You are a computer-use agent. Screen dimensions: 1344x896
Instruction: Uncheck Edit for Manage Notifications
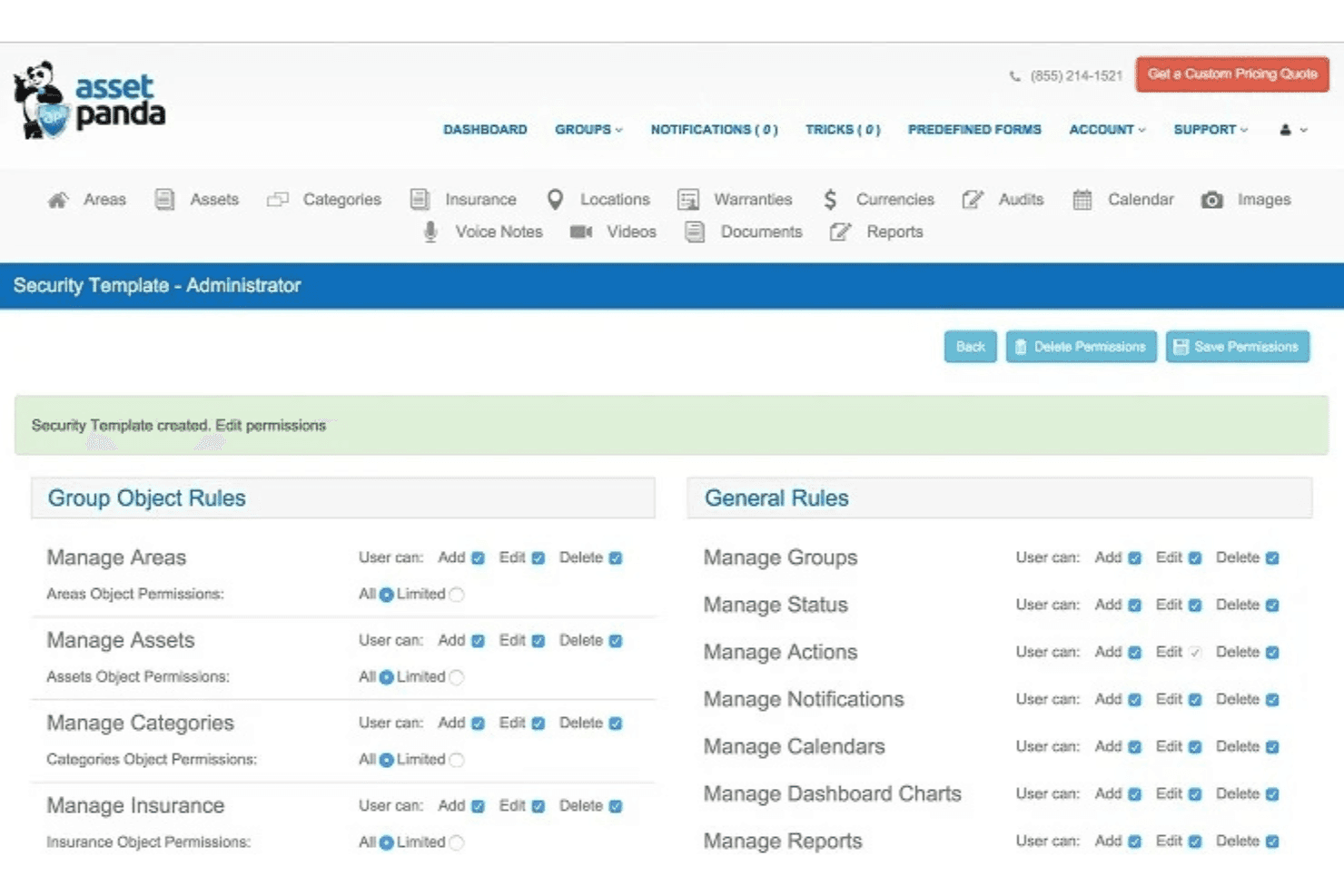1195,700
